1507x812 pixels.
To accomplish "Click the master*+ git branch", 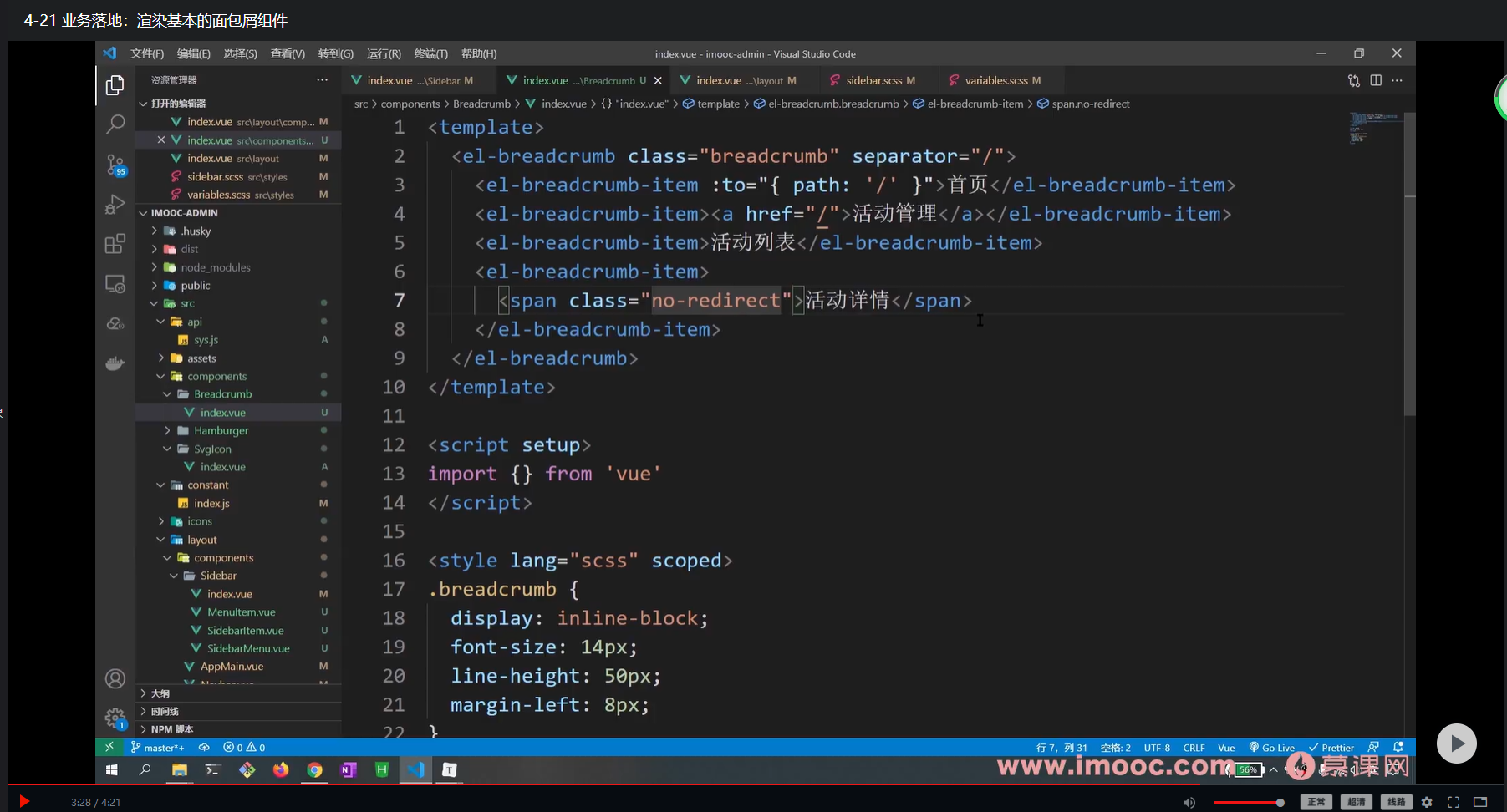I will tap(157, 748).
